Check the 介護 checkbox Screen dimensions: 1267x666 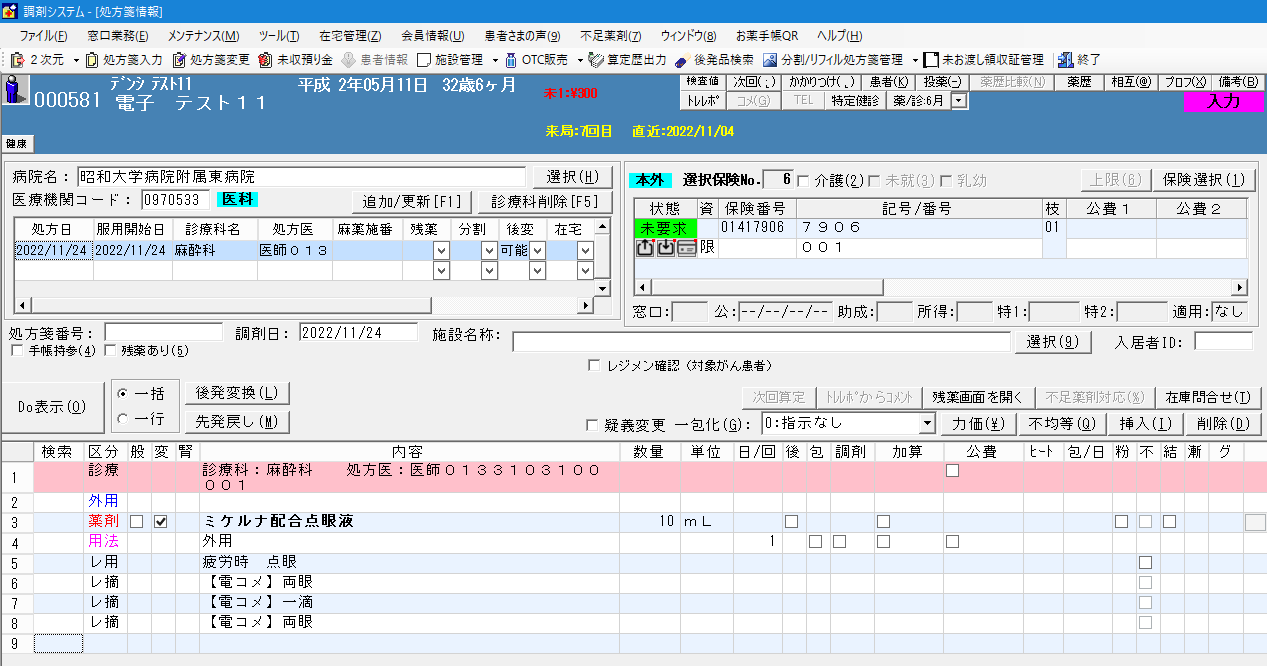[803, 181]
